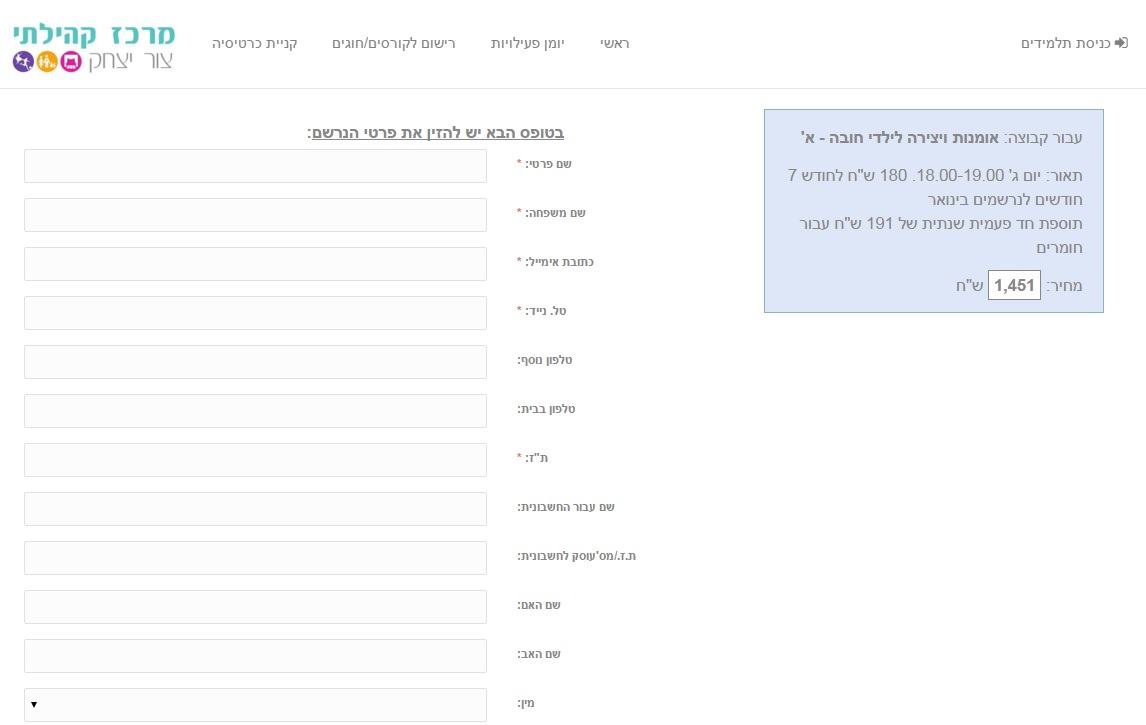
Task: Go to the ראשי home page
Action: pyautogui.click(x=614, y=44)
